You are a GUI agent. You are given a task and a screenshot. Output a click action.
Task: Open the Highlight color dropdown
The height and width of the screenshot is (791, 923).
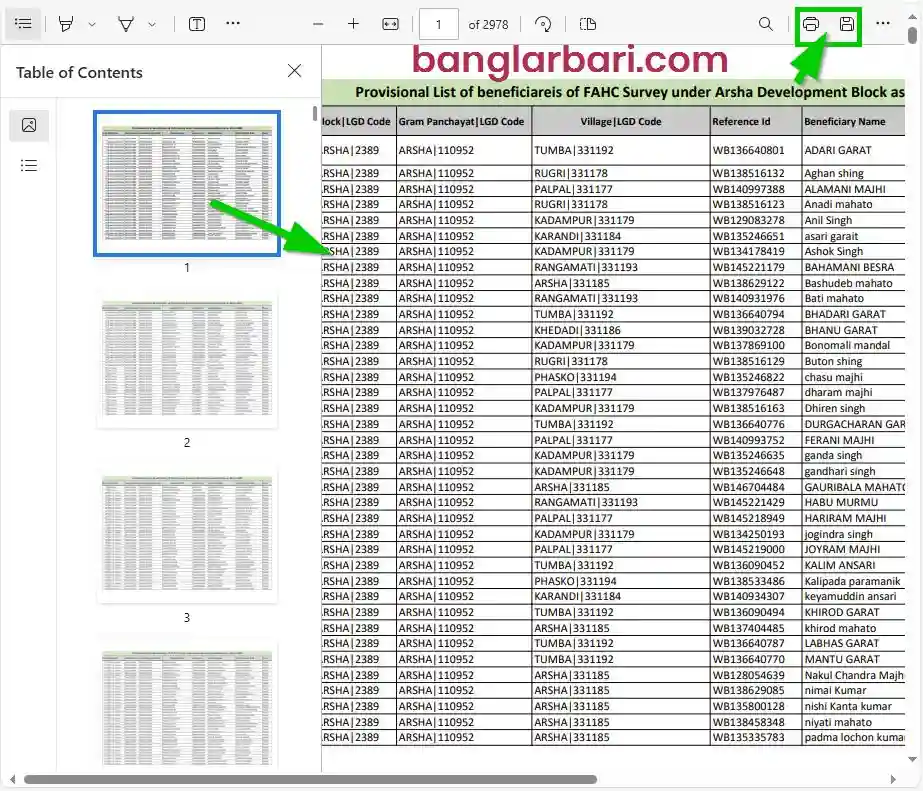click(92, 23)
